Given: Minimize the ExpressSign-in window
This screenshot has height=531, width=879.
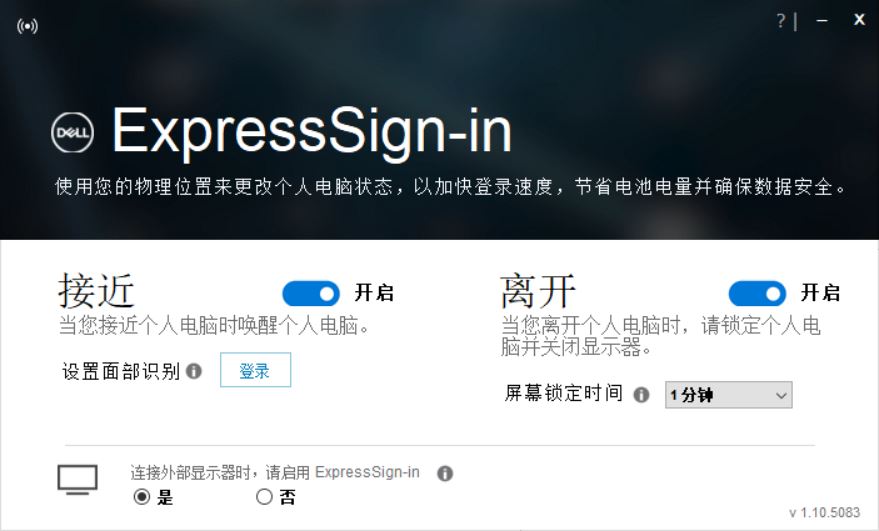Looking at the screenshot, I should (x=822, y=21).
